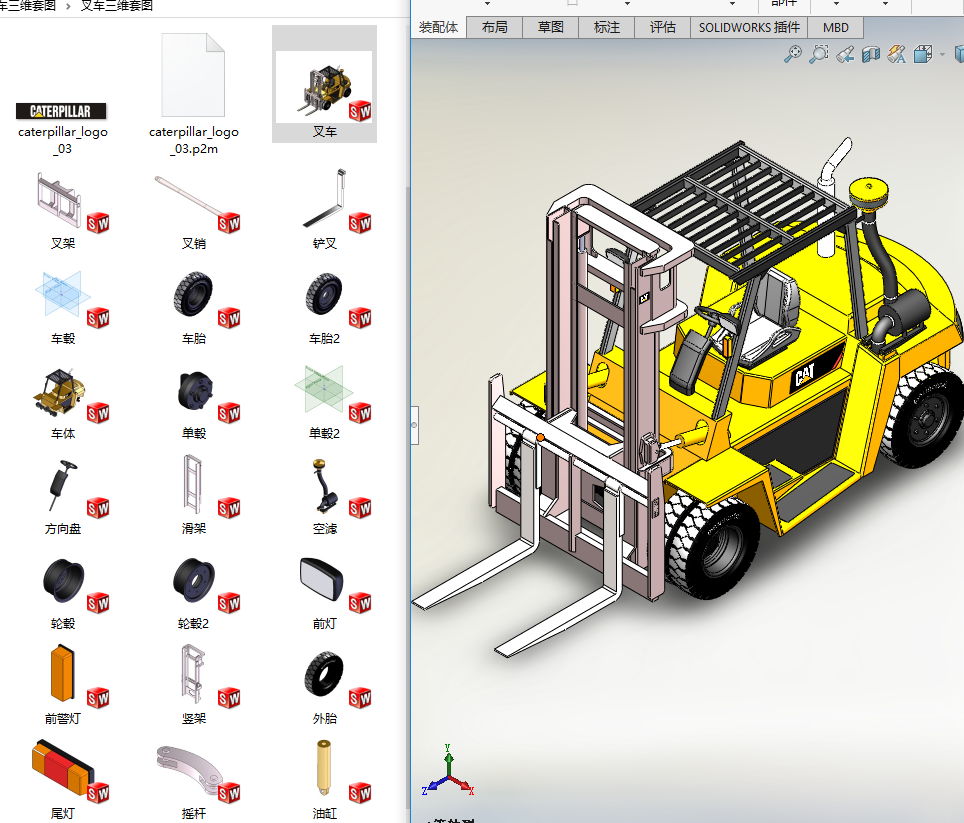
Task: Select the caterpillar_logo_03 image file
Action: [63, 111]
